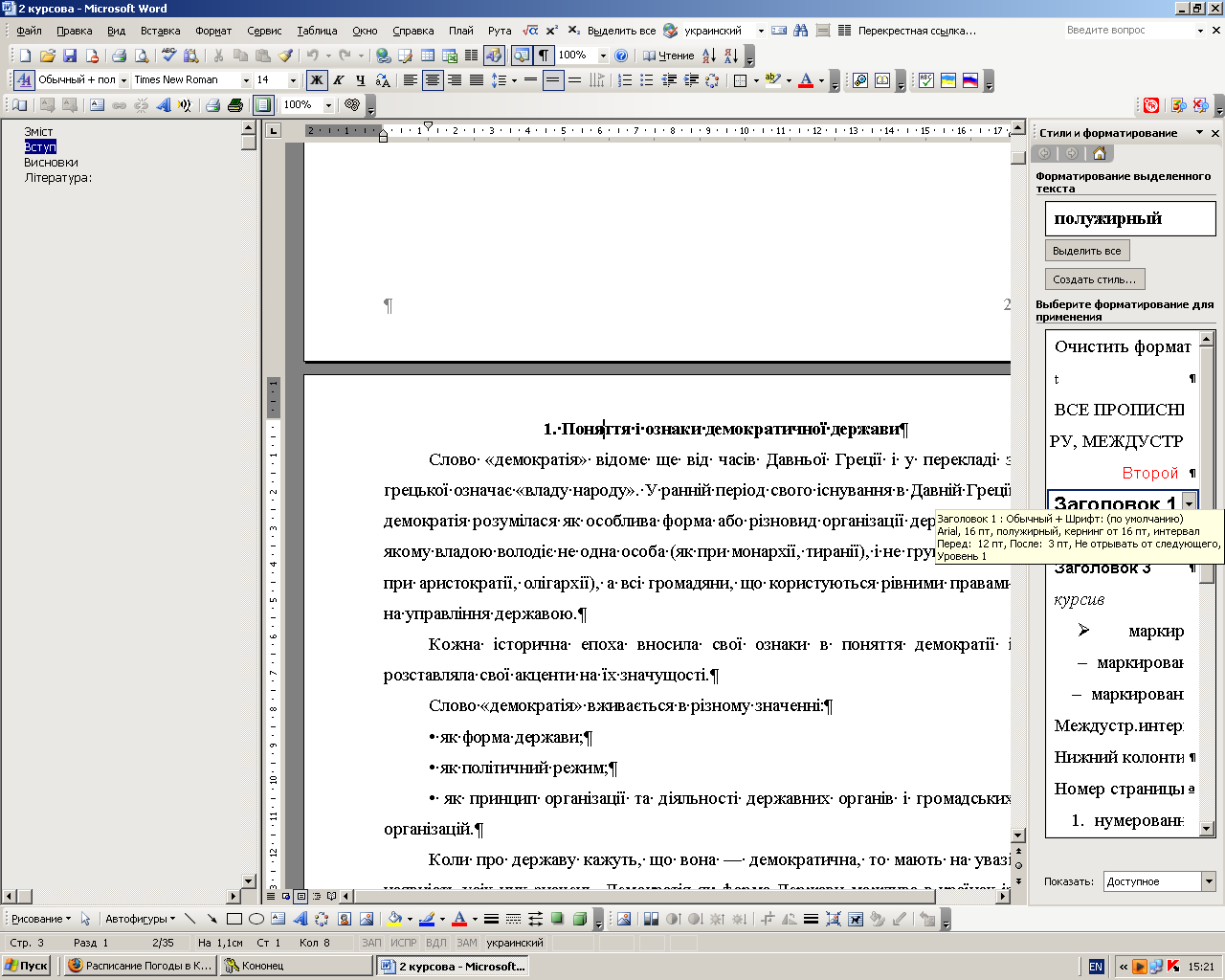This screenshot has width=1225, height=980.
Task: Open the Формат menu
Action: click(x=213, y=31)
